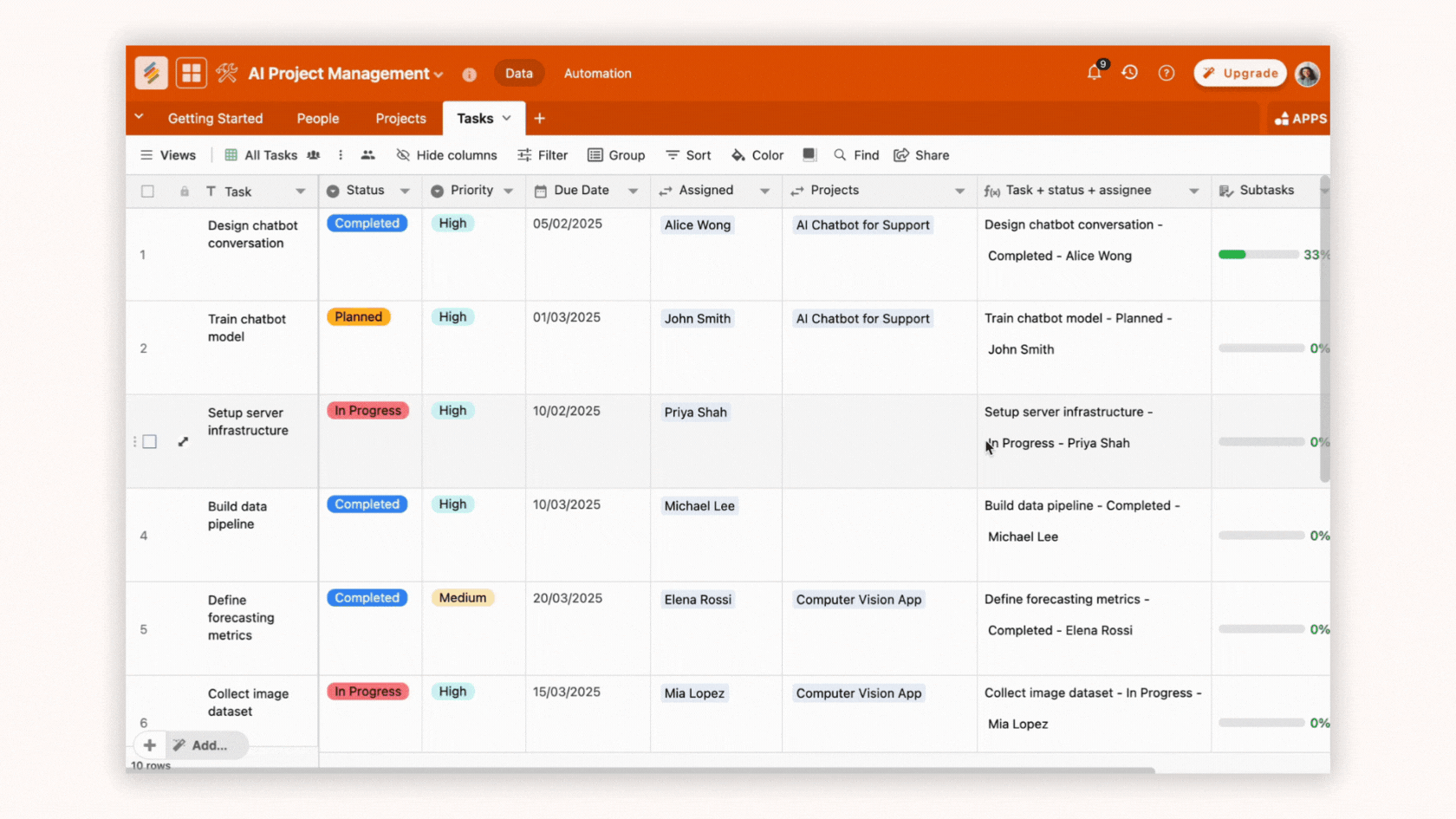The width and height of the screenshot is (1456, 819).
Task: Toggle Hide columns in toolbar
Action: pyautogui.click(x=446, y=155)
